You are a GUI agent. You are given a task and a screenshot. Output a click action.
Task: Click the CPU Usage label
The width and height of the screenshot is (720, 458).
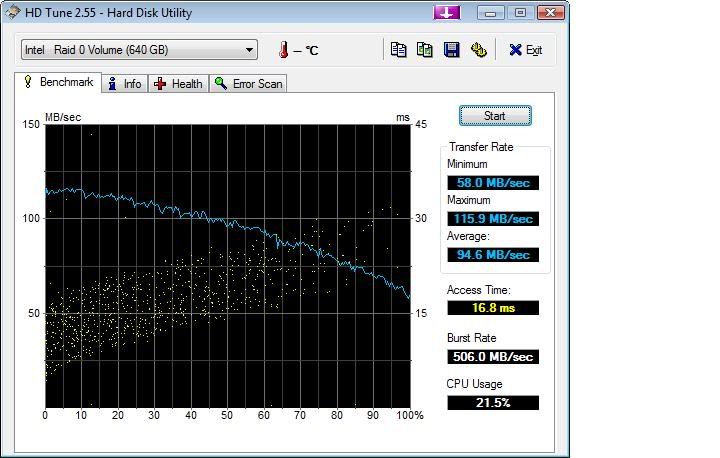click(474, 384)
